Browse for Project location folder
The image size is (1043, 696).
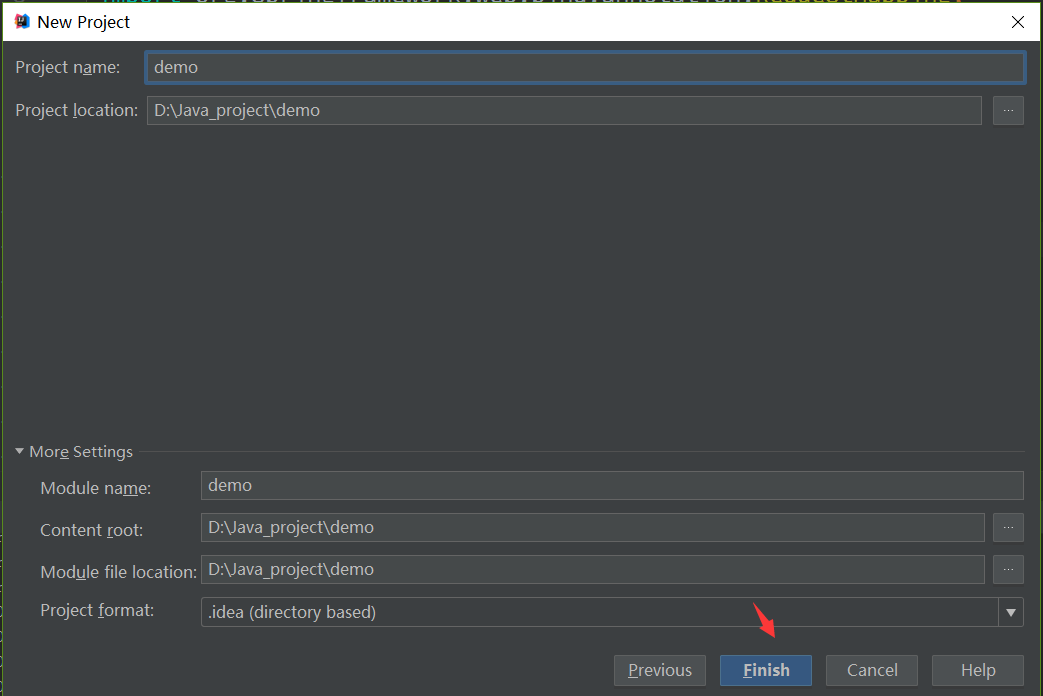click(1008, 110)
